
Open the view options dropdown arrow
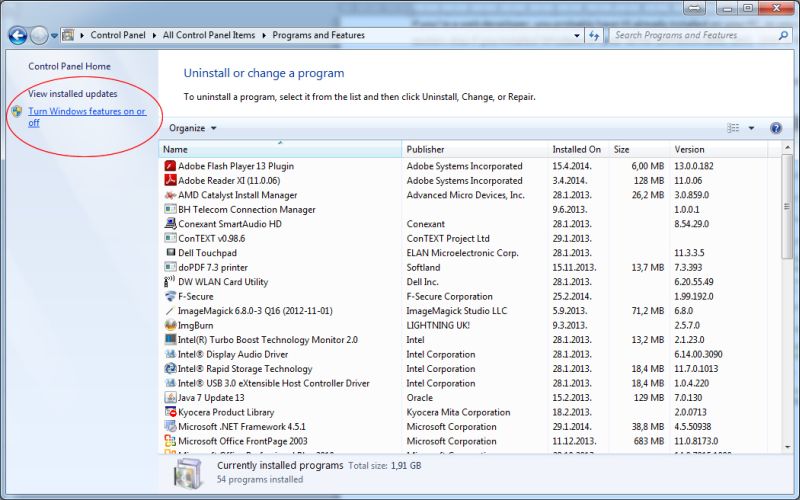click(x=751, y=128)
